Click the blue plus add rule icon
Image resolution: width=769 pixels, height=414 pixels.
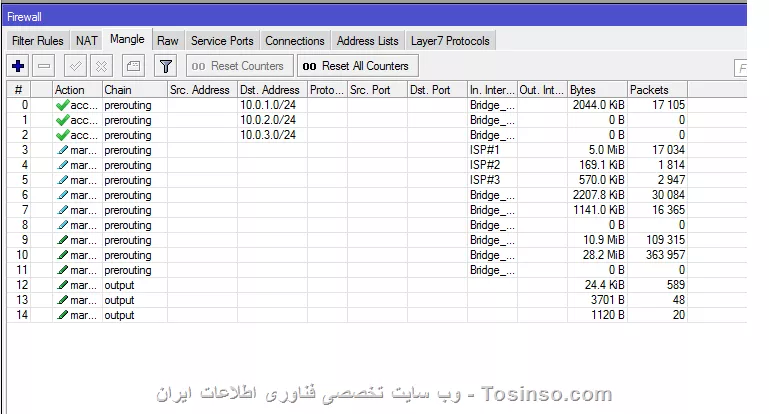pos(18,66)
